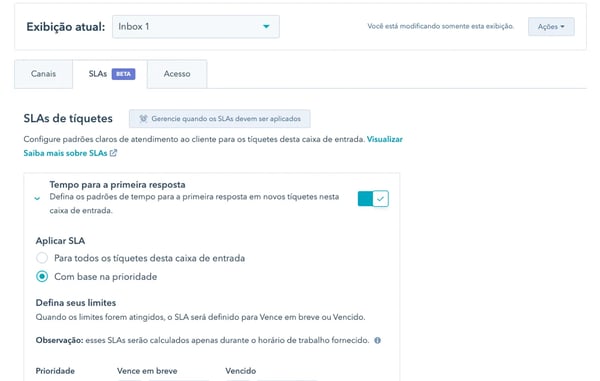Switch to the Acesso tab
The width and height of the screenshot is (600, 381).
[x=177, y=74]
